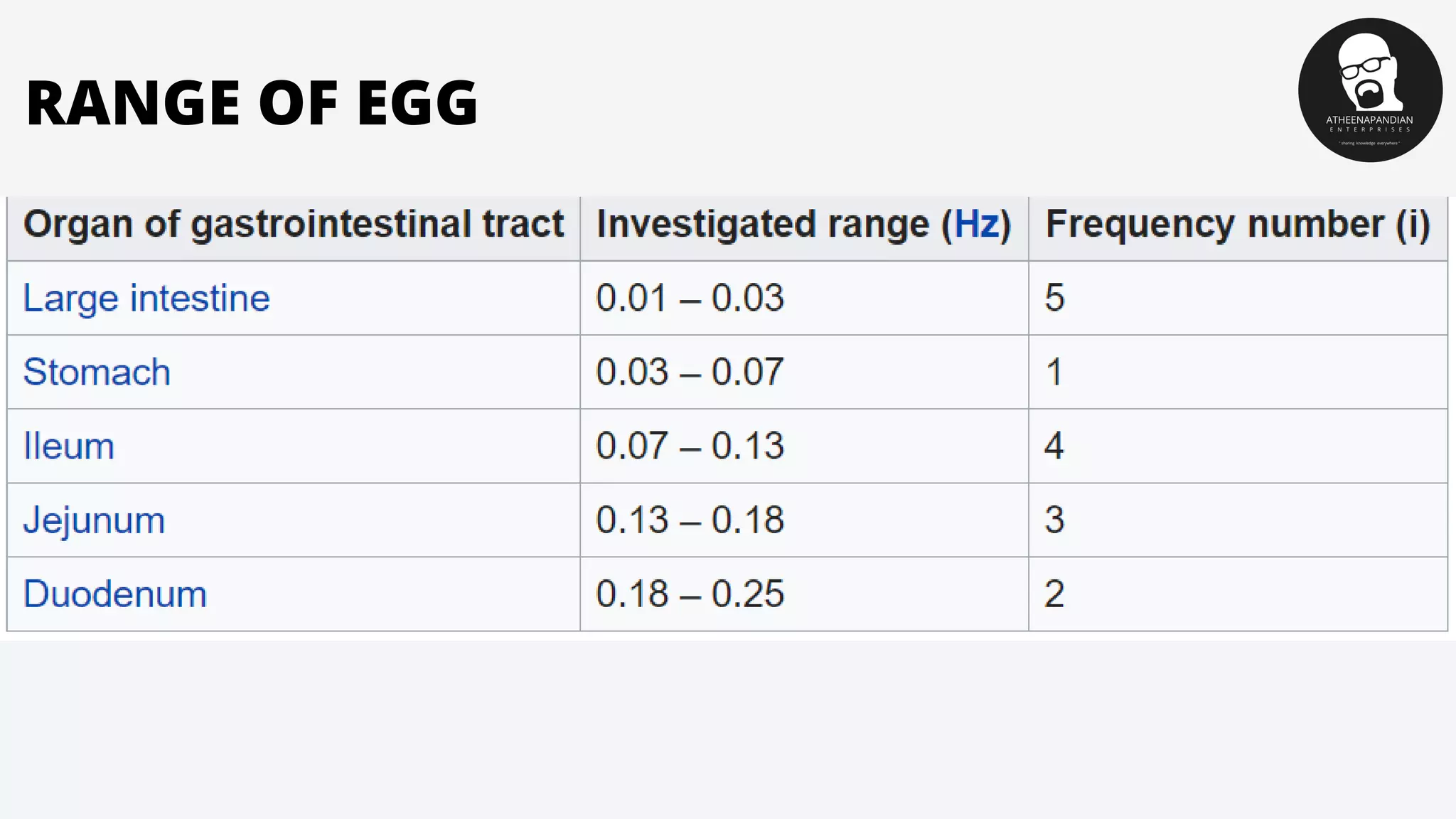The height and width of the screenshot is (819, 1456).
Task: Select the 0.01 – 0.03 range cell
Action: pos(690,298)
